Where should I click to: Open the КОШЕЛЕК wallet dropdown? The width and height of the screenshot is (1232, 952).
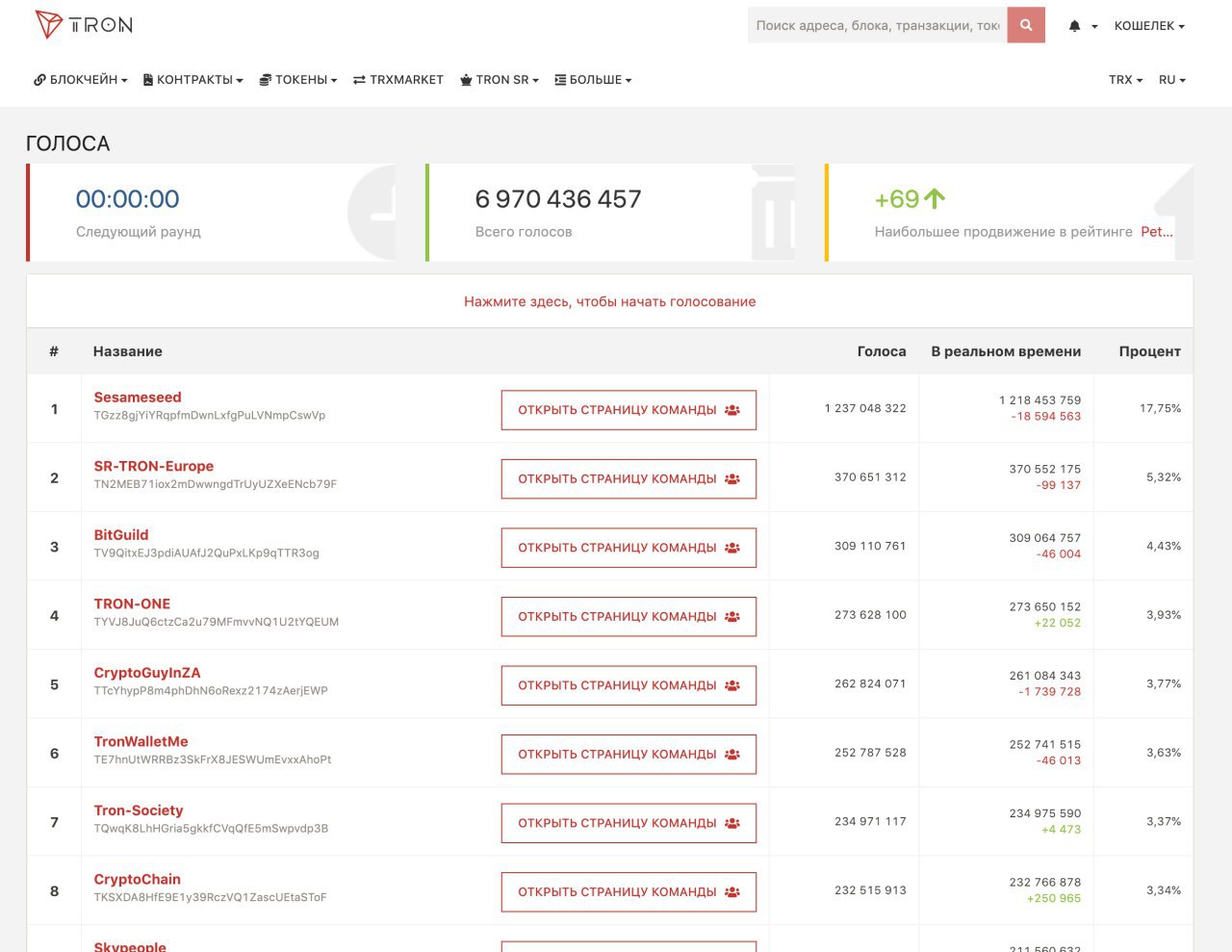[x=1149, y=26]
